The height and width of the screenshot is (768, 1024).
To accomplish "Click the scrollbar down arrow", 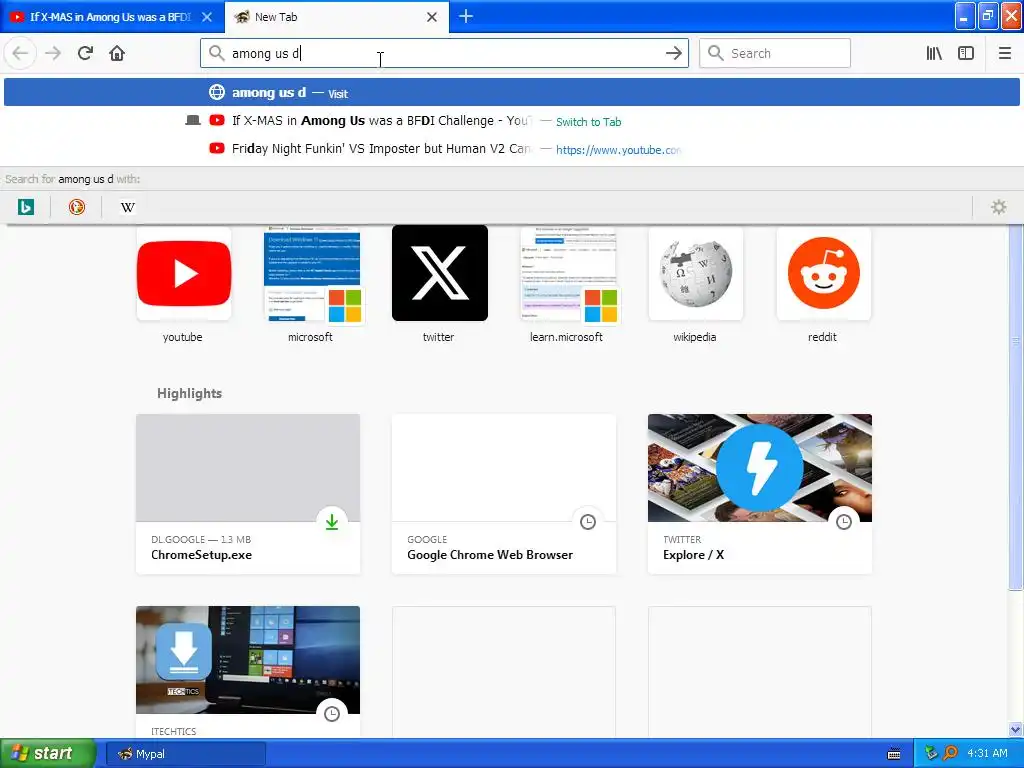I will [1016, 729].
